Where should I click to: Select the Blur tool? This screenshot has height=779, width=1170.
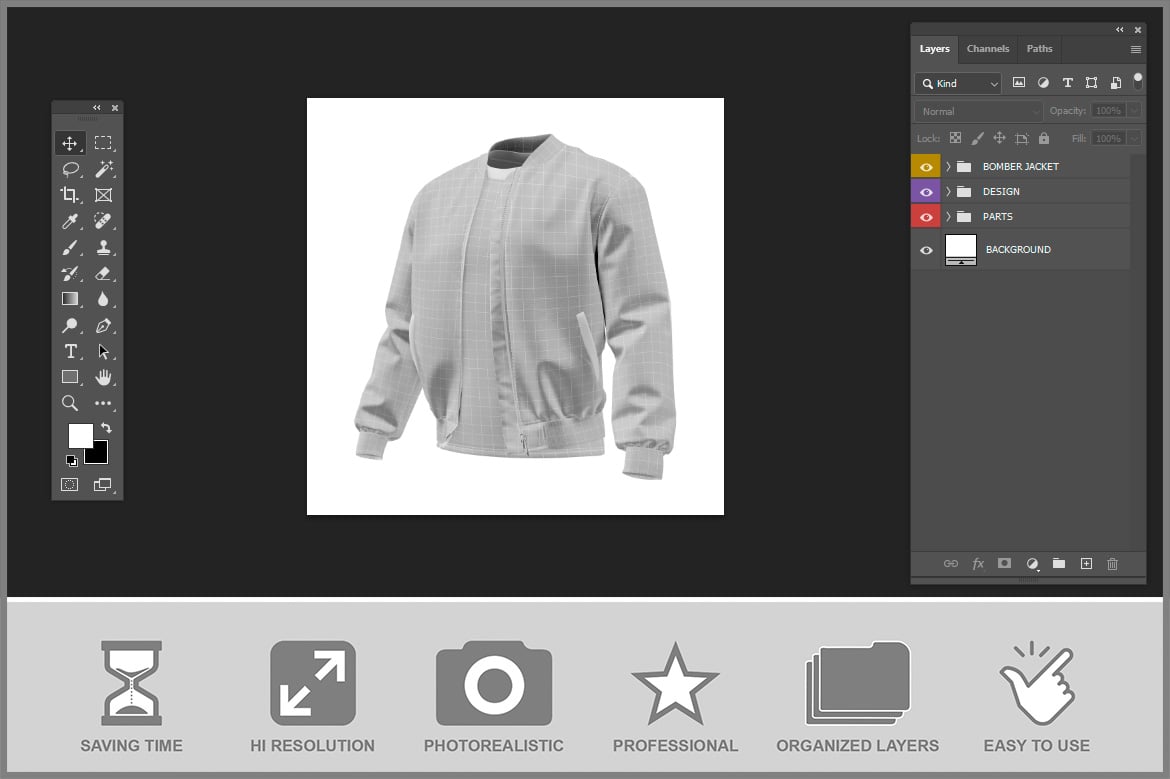point(103,299)
